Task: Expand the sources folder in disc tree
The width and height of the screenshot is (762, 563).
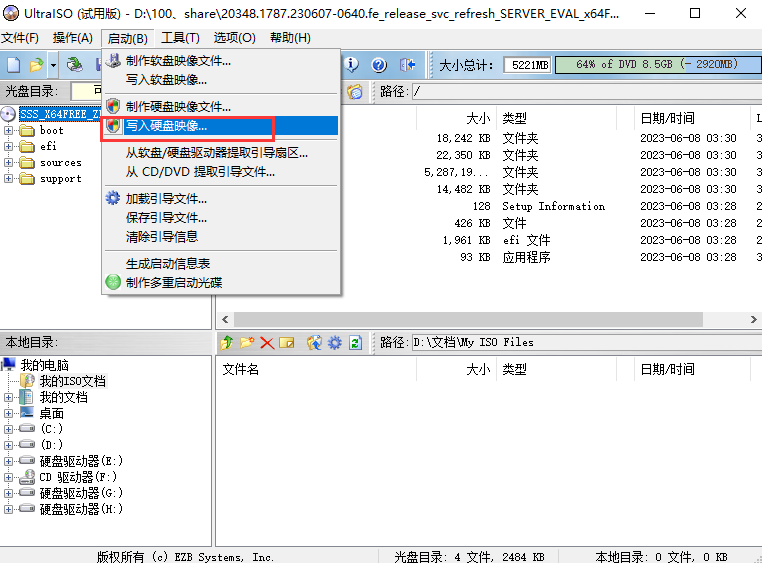Action: click(x=9, y=162)
